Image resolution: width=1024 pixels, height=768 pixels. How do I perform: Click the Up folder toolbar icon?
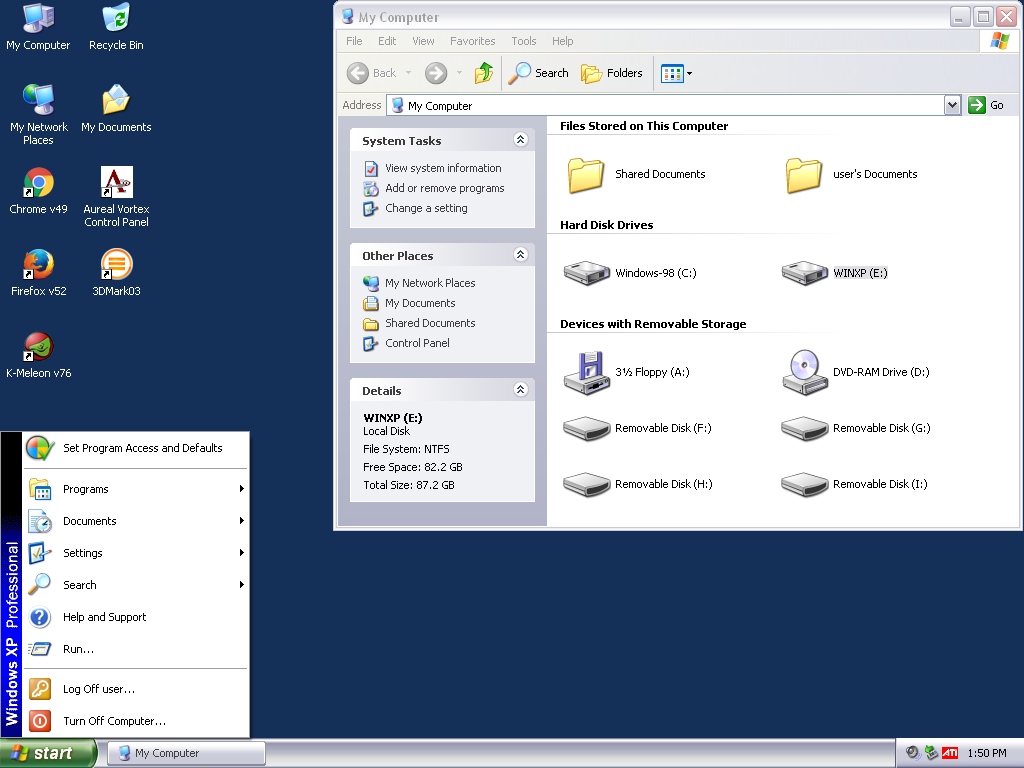coord(484,73)
